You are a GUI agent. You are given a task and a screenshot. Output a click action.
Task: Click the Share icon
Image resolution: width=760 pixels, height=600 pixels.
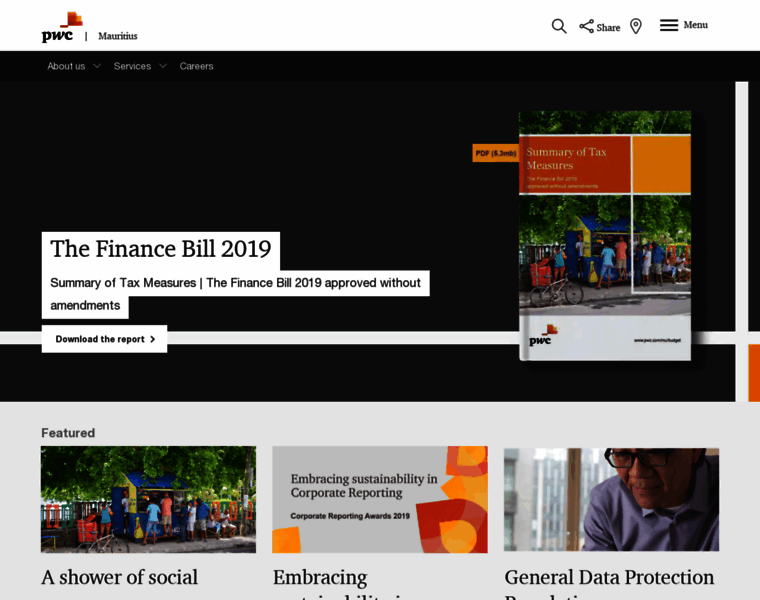point(586,26)
